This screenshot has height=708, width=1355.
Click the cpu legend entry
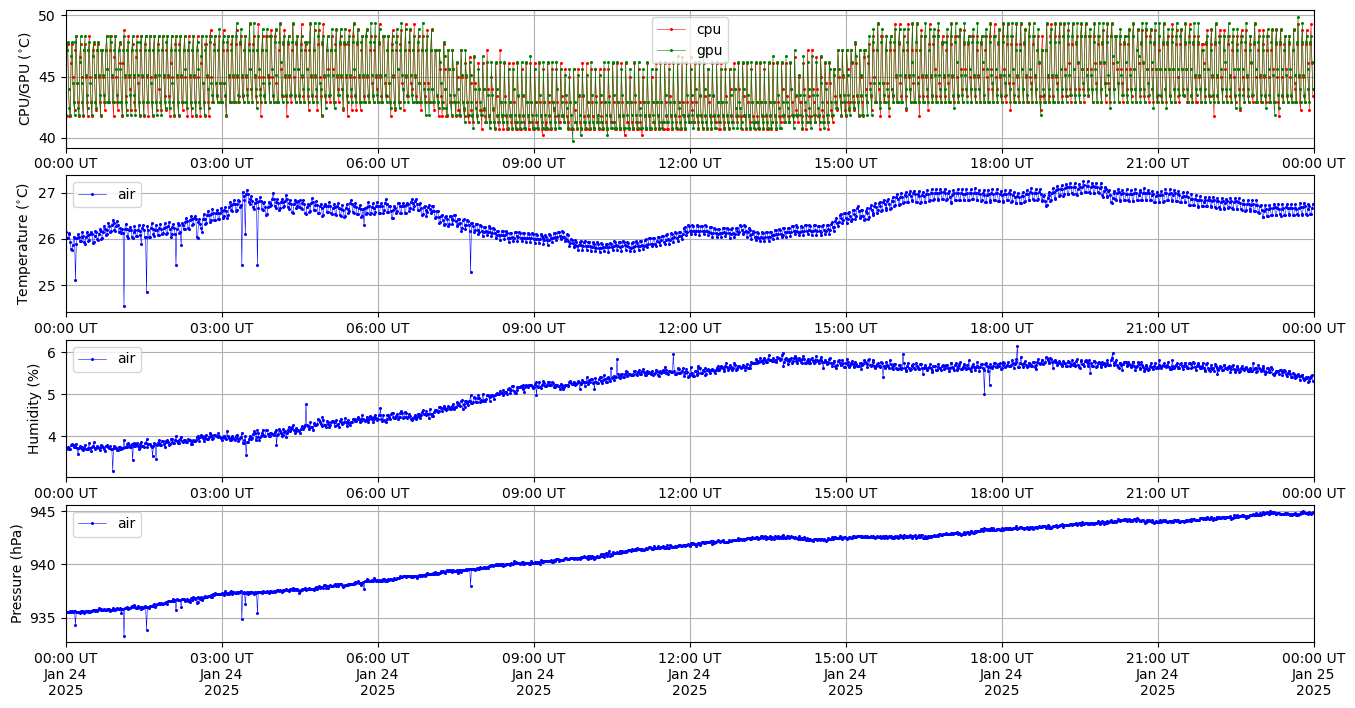[690, 29]
